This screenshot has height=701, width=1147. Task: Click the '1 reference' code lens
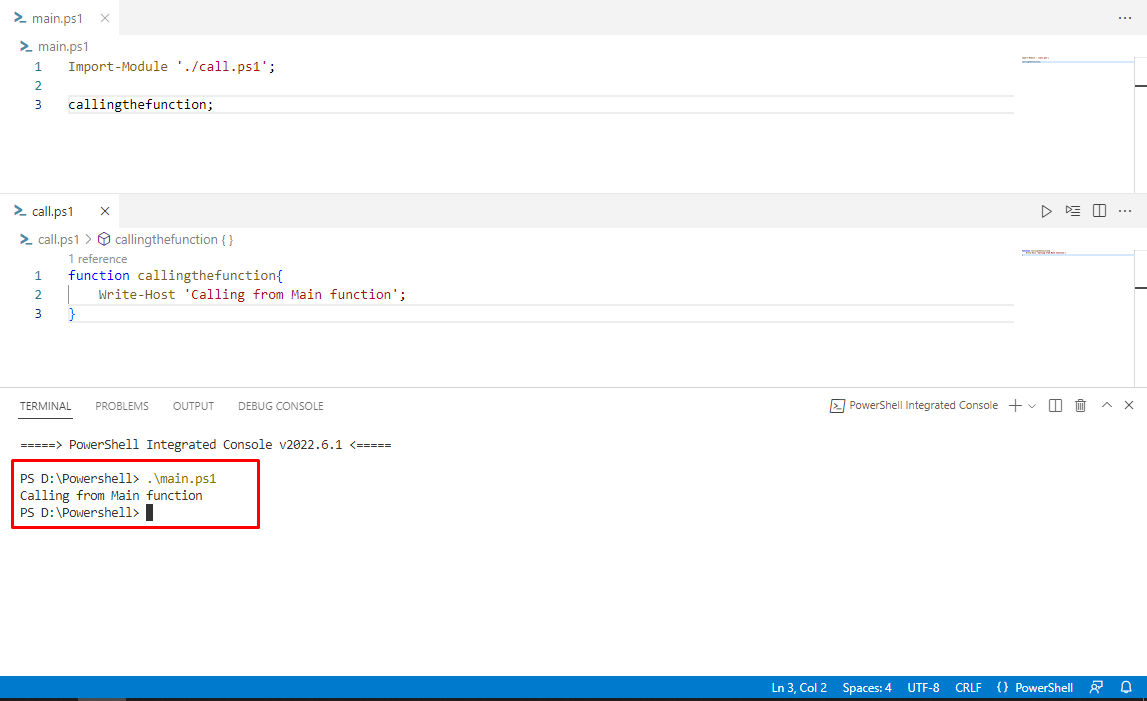pos(97,259)
